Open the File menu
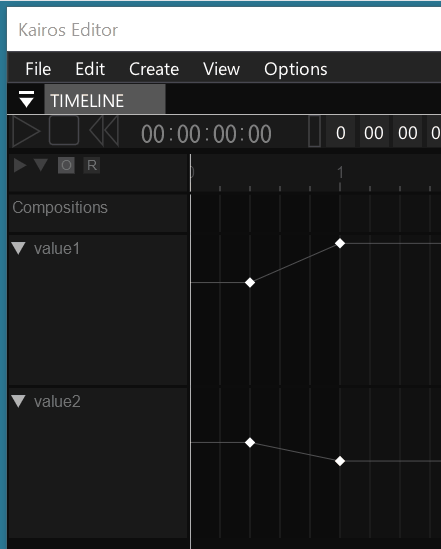This screenshot has height=549, width=441. point(38,69)
